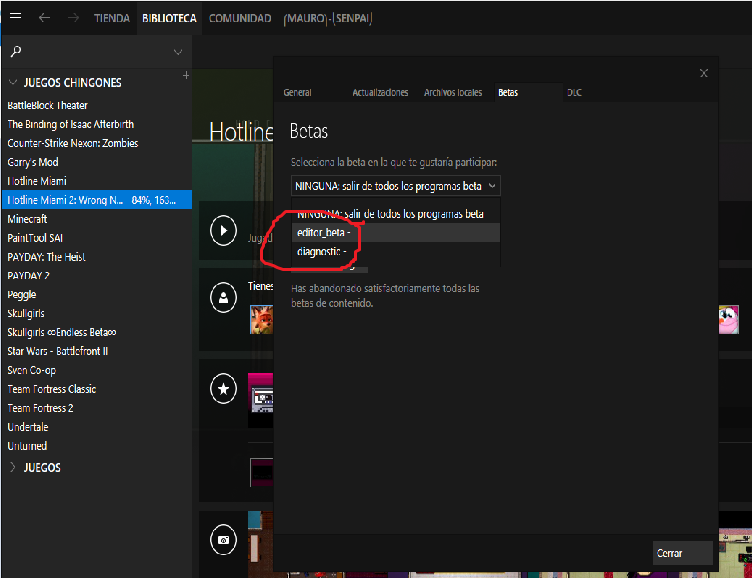Select Hotline Miami 2: Wrong Number row
The height and width of the screenshot is (578, 752).
(97, 200)
